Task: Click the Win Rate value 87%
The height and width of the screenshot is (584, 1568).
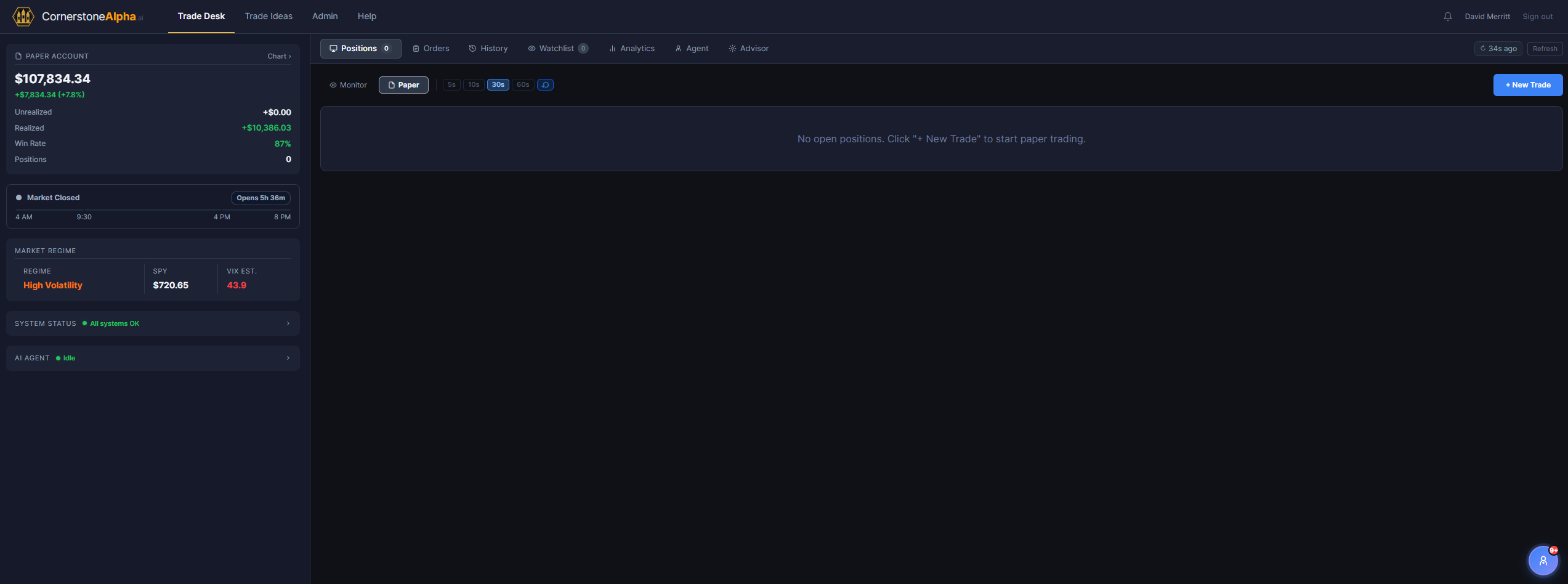Action: tap(283, 144)
